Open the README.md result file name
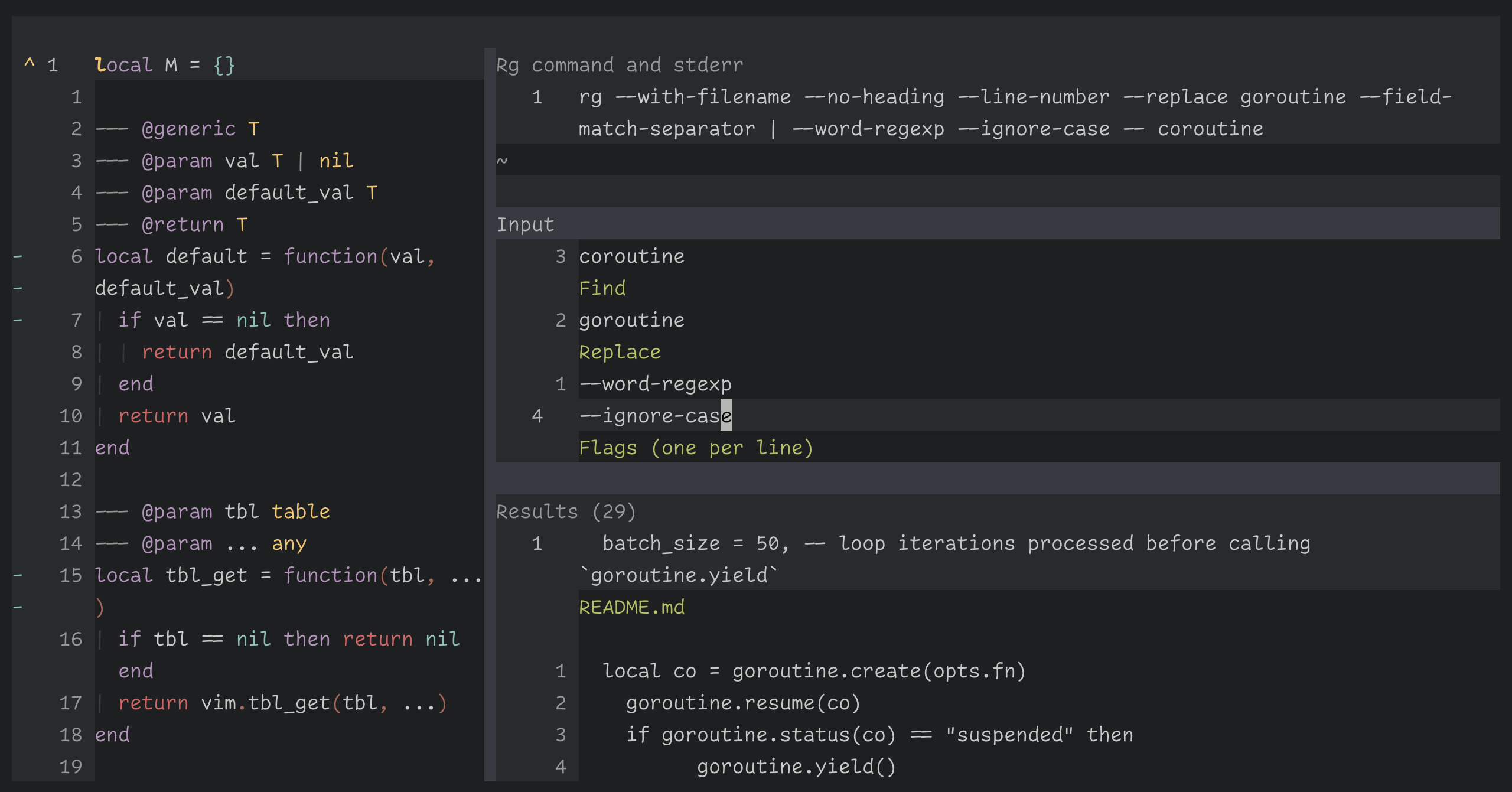This screenshot has height=792, width=1512. pos(632,607)
